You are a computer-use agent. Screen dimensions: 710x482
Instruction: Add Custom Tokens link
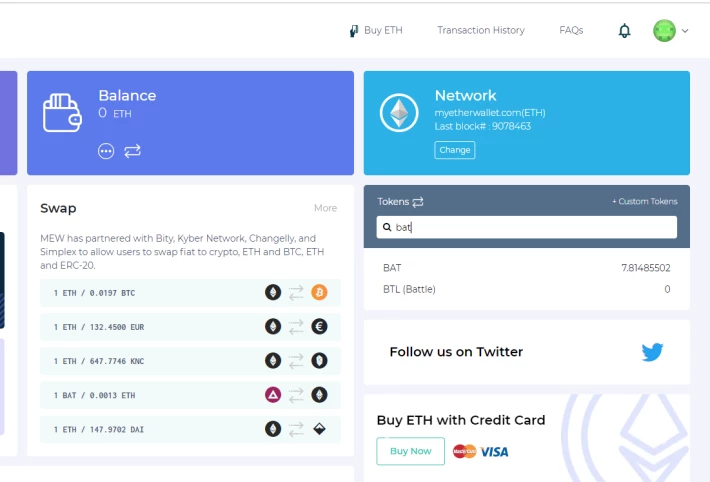[x=644, y=202]
